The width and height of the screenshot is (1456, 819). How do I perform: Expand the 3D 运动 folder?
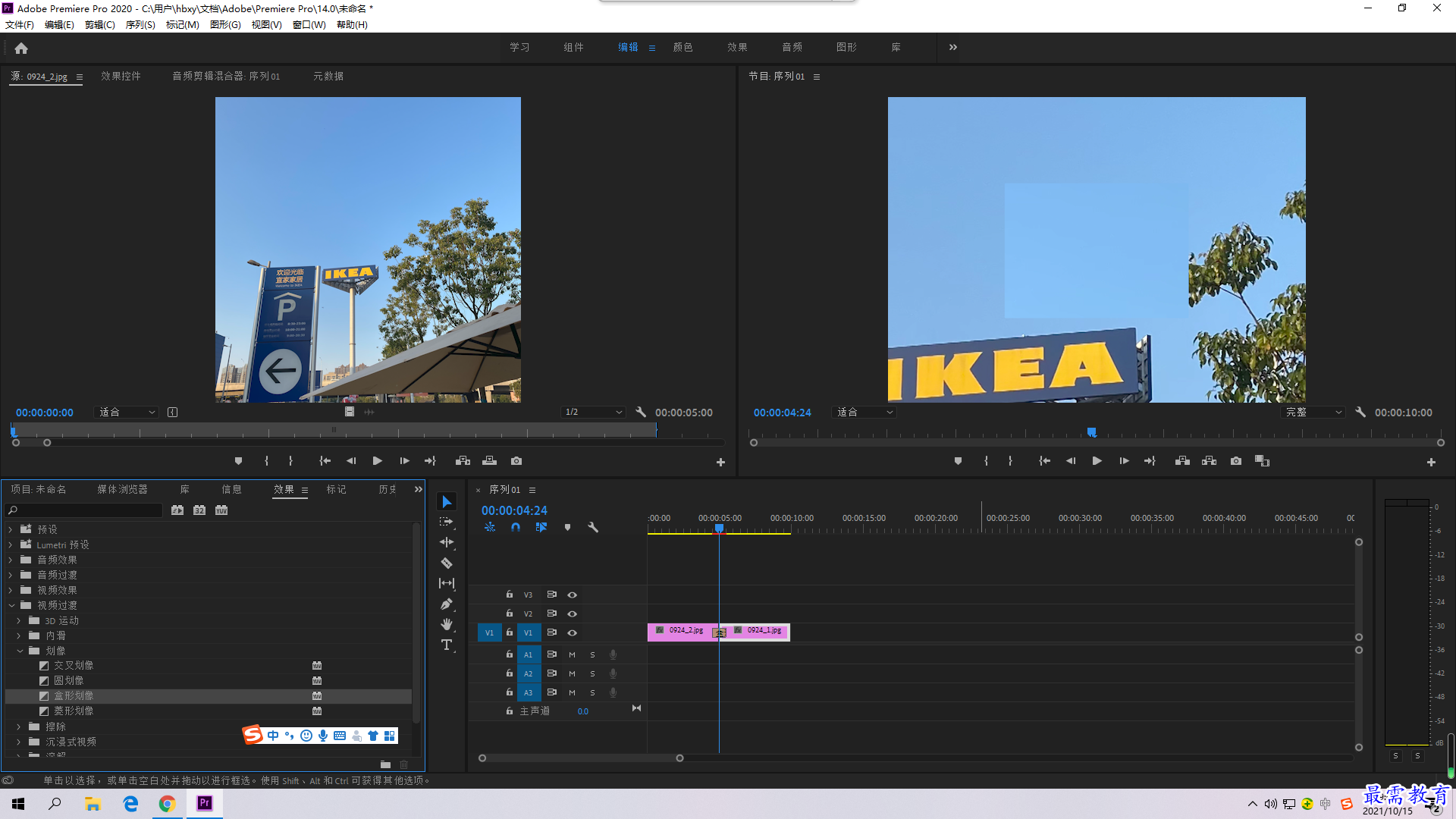19,620
